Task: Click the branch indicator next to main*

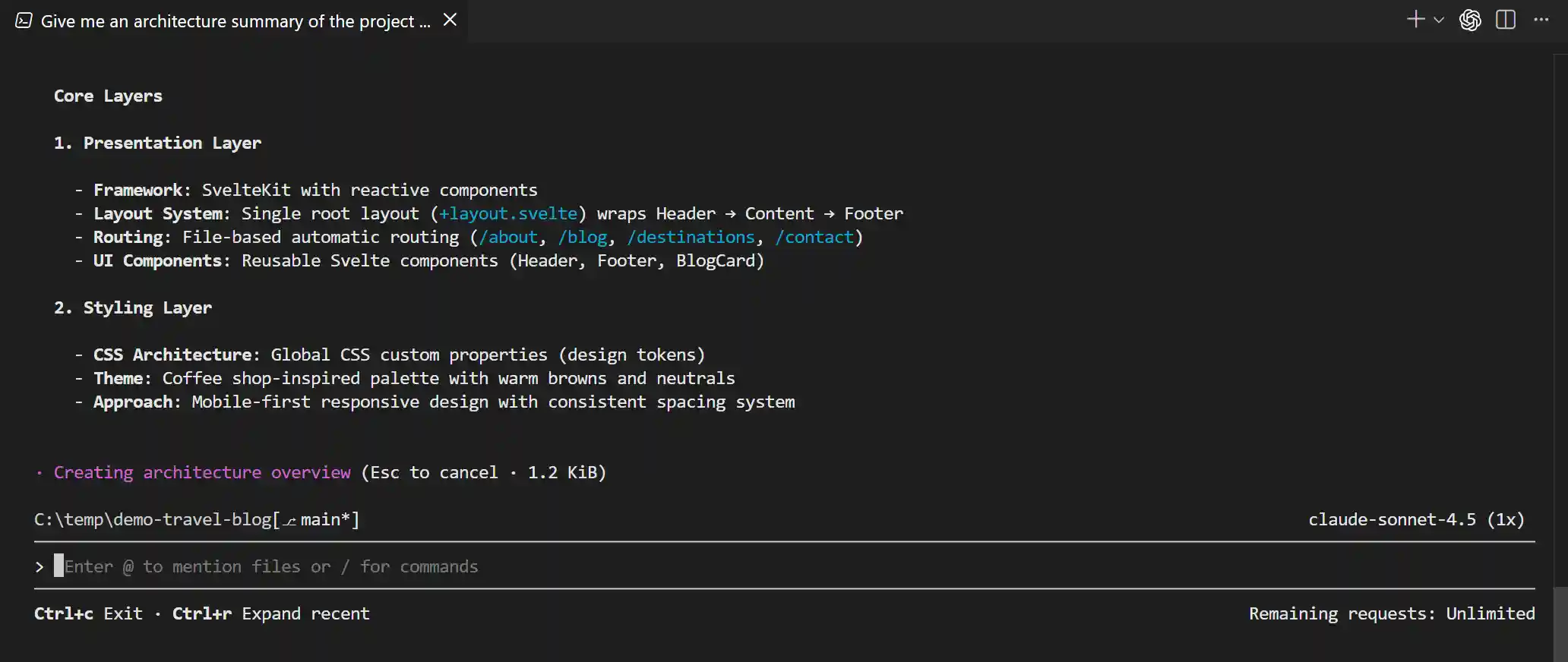Action: (289, 522)
